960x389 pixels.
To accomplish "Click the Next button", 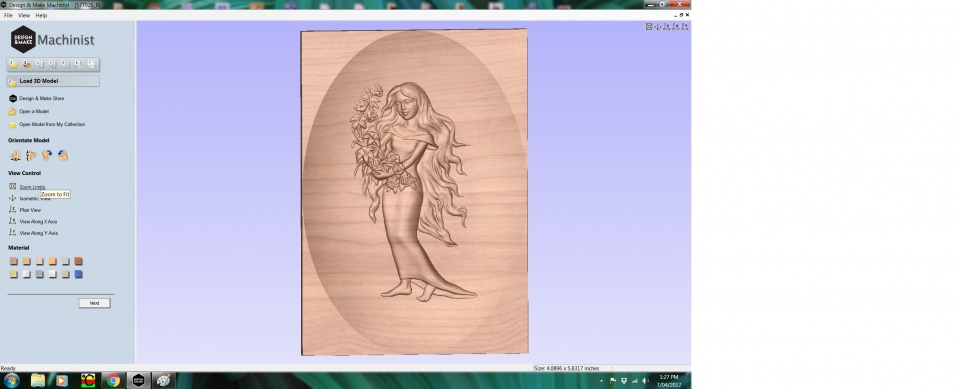I will click(94, 303).
